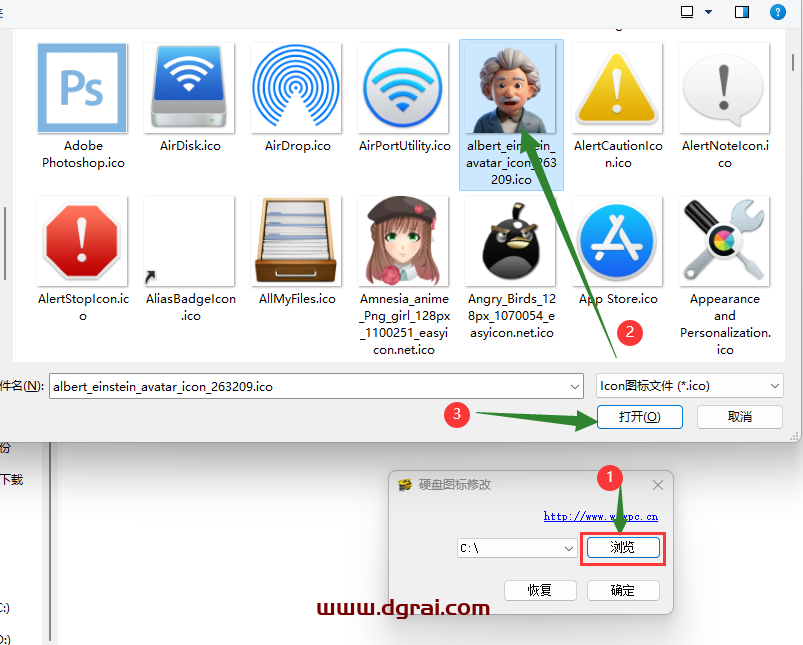Open the Icon图标文件 (*.ico) type filter
Viewport: 803px width, 645px height.
coord(690,386)
